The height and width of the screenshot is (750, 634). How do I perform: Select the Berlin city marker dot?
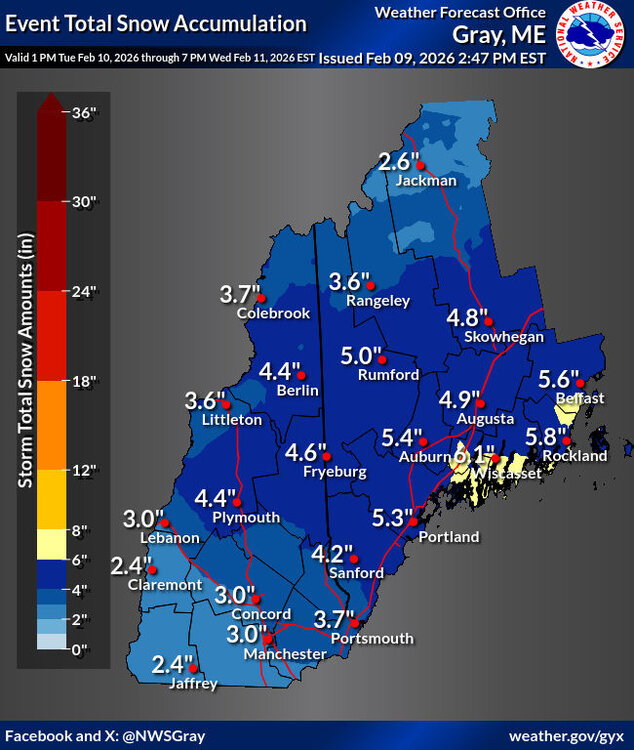click(x=299, y=374)
